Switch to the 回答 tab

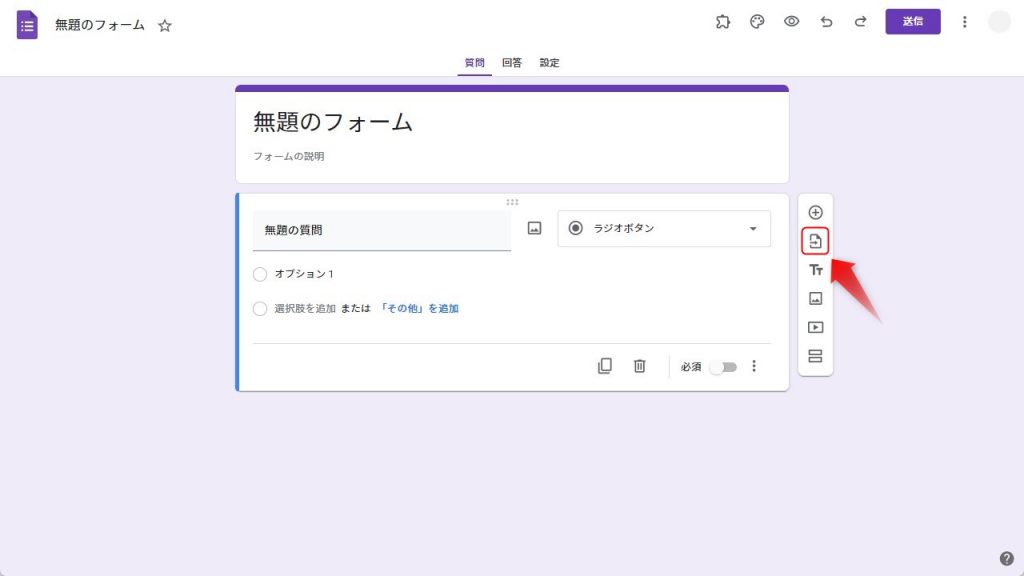(512, 63)
